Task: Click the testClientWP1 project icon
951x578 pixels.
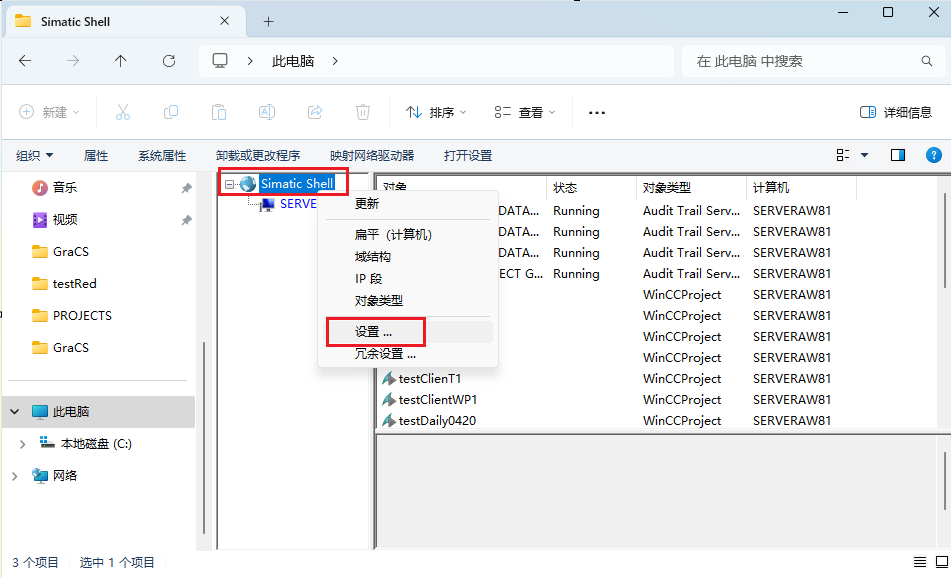Action: pos(389,400)
